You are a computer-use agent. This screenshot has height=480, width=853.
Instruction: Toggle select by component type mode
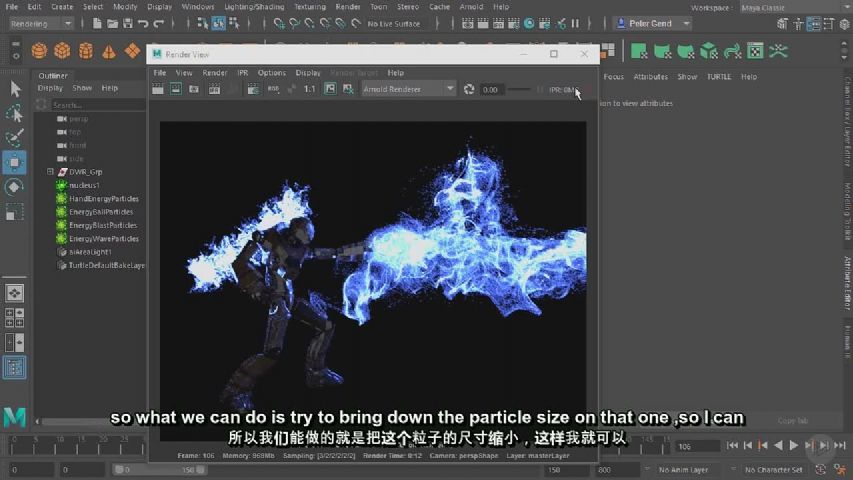coord(234,23)
